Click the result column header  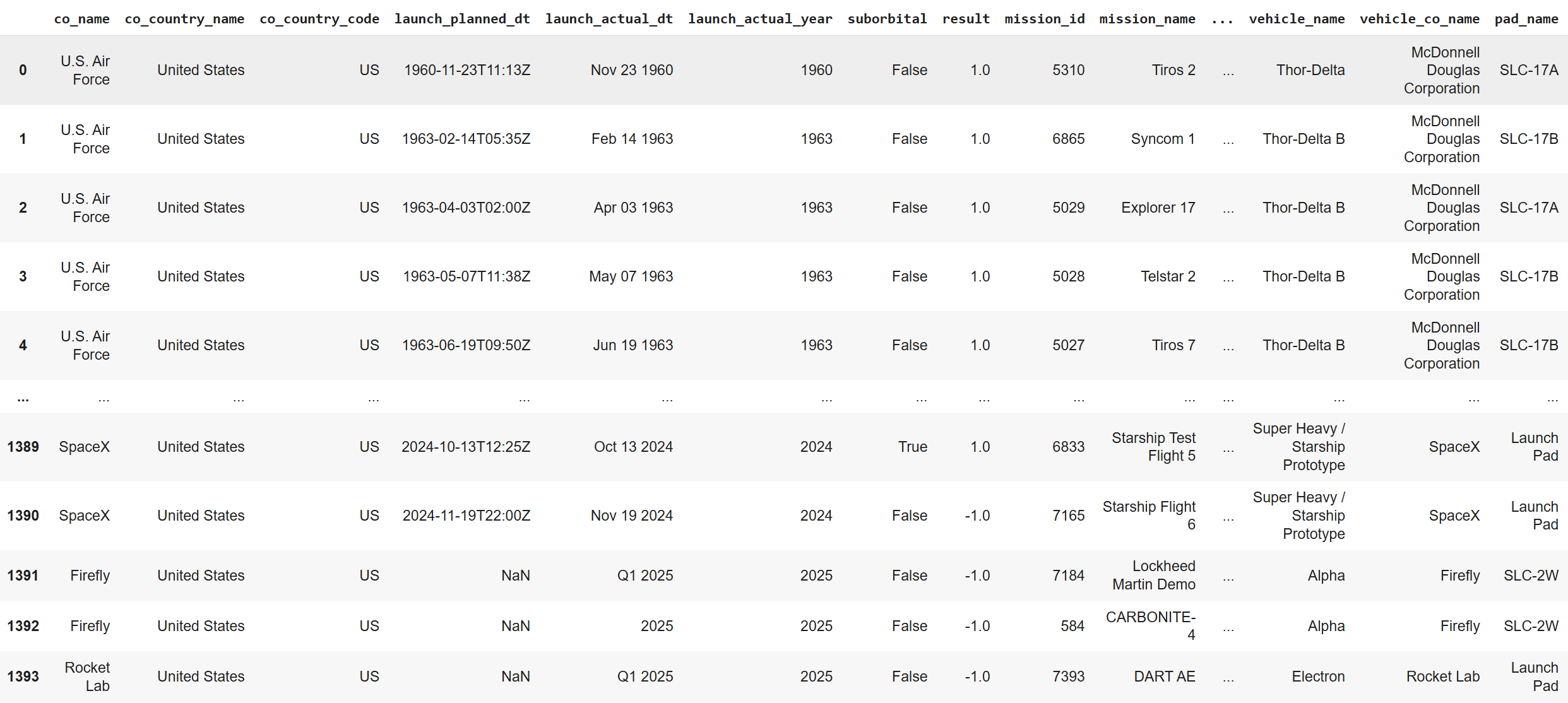966,19
